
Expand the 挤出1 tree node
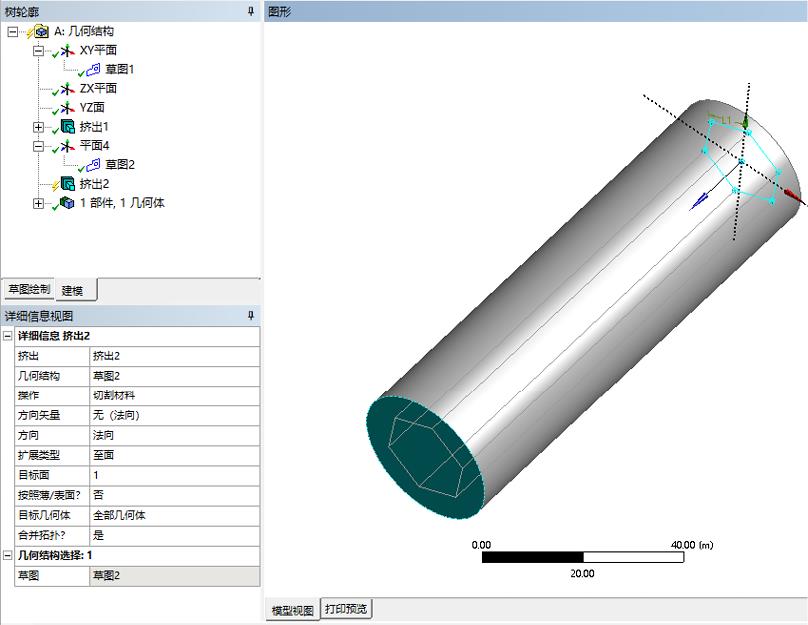click(38, 127)
